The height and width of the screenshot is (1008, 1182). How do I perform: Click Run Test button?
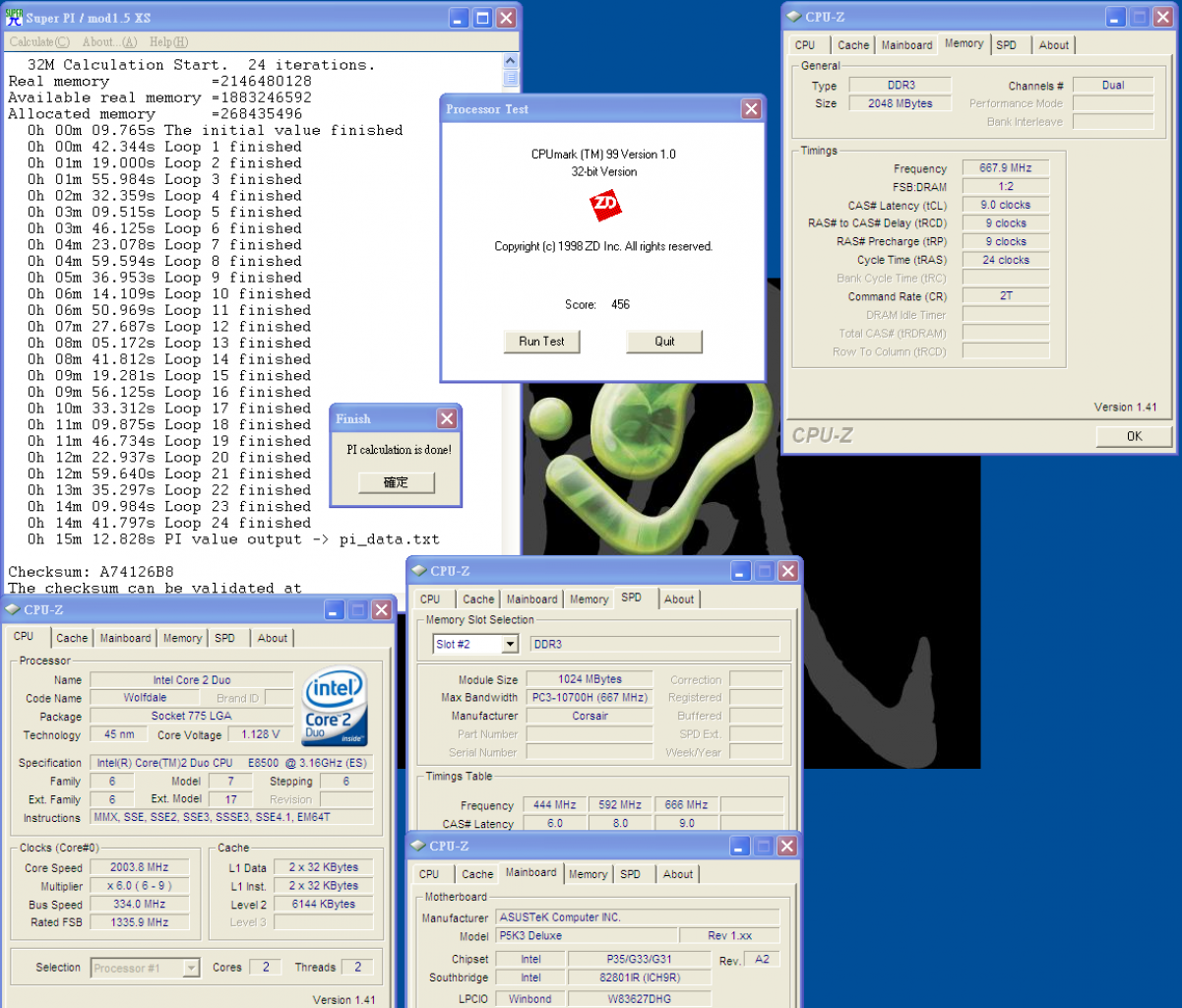click(x=541, y=342)
